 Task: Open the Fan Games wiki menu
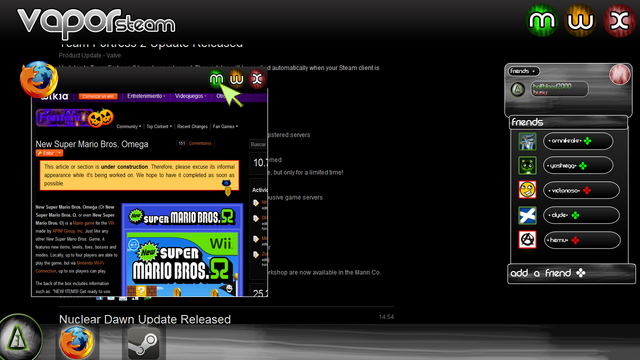(x=225, y=127)
